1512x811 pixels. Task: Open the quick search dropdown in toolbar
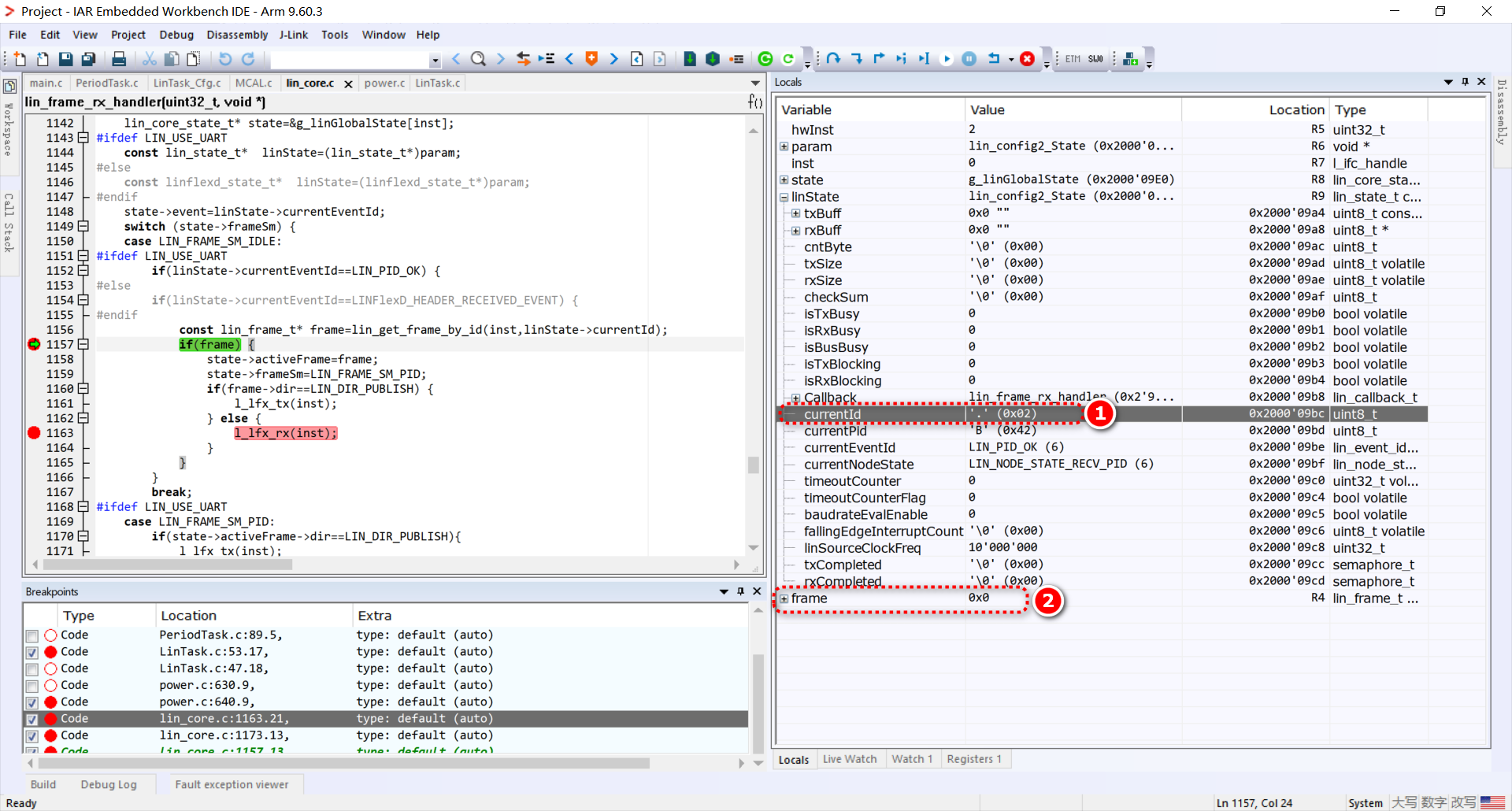(435, 60)
